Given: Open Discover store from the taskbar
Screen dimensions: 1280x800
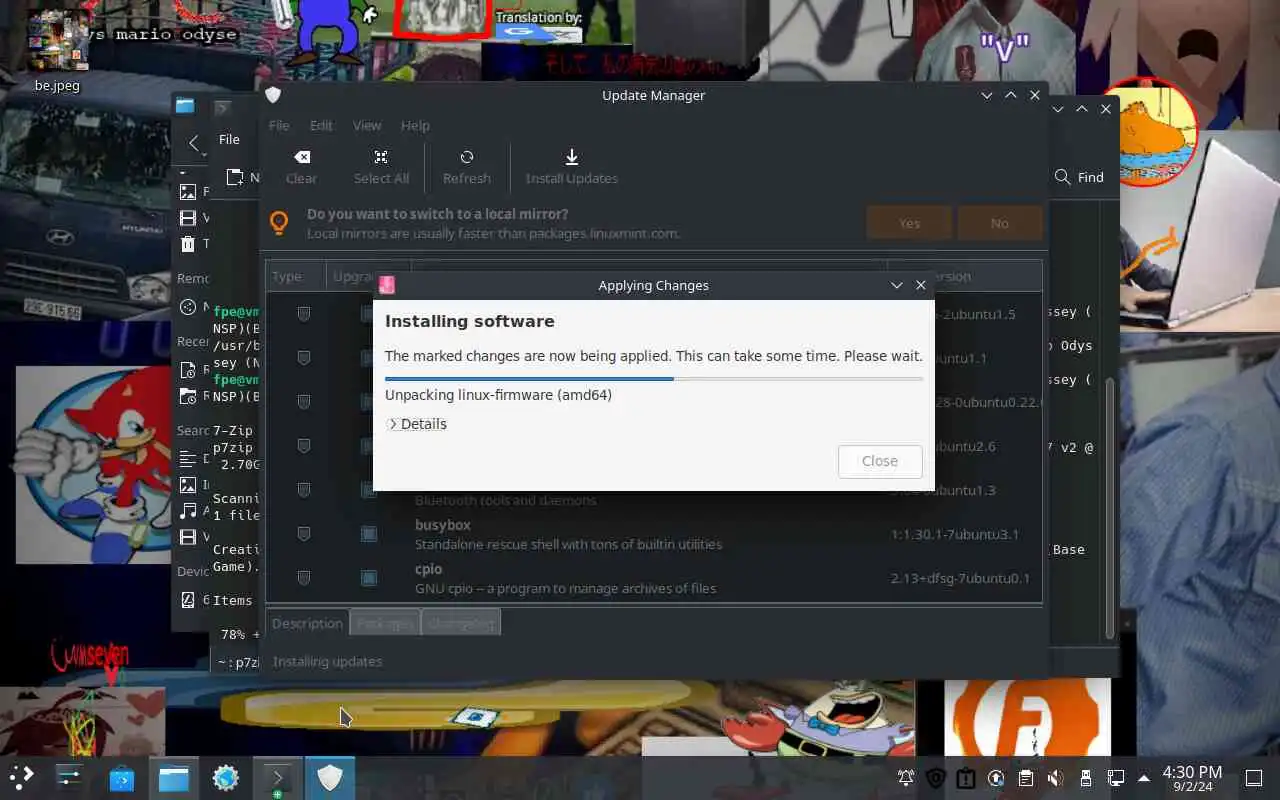Looking at the screenshot, I should pyautogui.click(x=122, y=778).
